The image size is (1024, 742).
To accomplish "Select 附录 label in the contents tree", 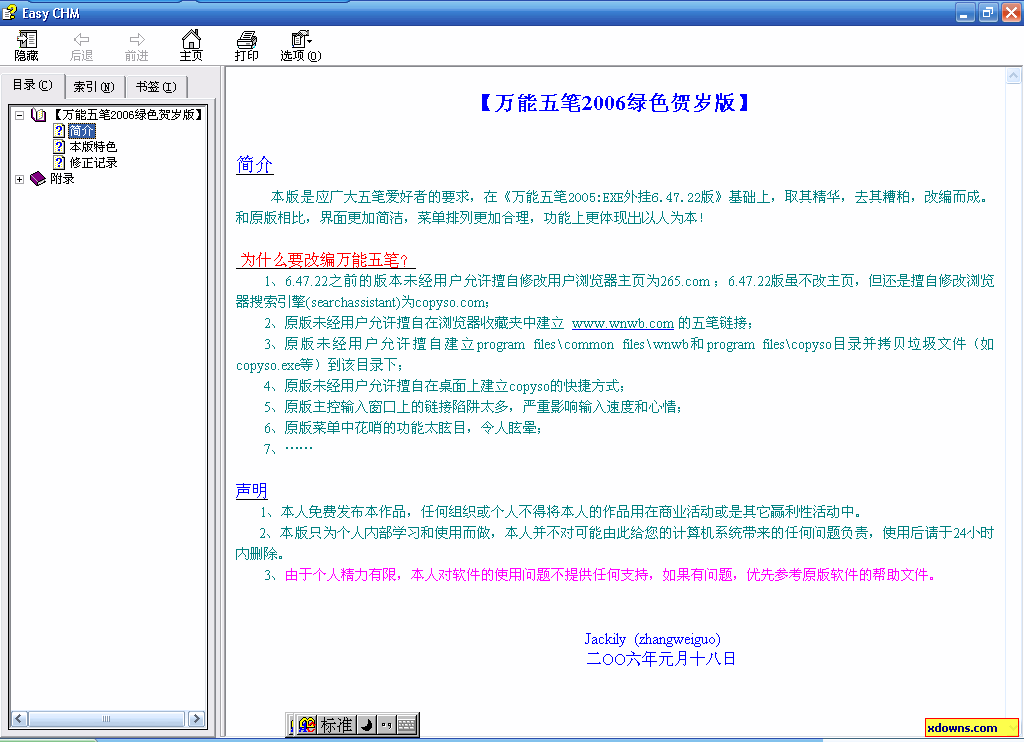I will [62, 178].
